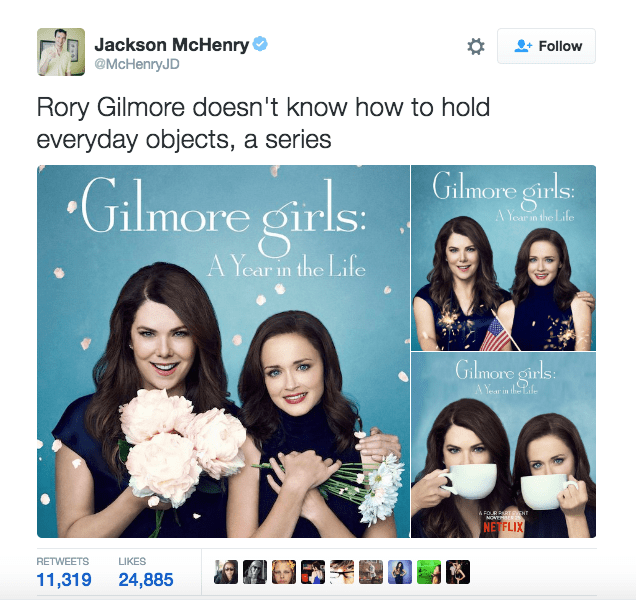636x600 pixels.
Task: Open Jackson McHenry's profile picture
Action: [x=61, y=52]
